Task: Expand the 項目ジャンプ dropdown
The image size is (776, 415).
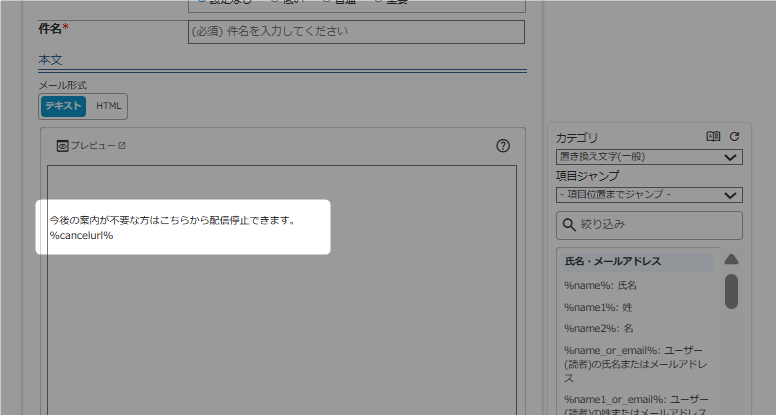Action: click(x=649, y=194)
